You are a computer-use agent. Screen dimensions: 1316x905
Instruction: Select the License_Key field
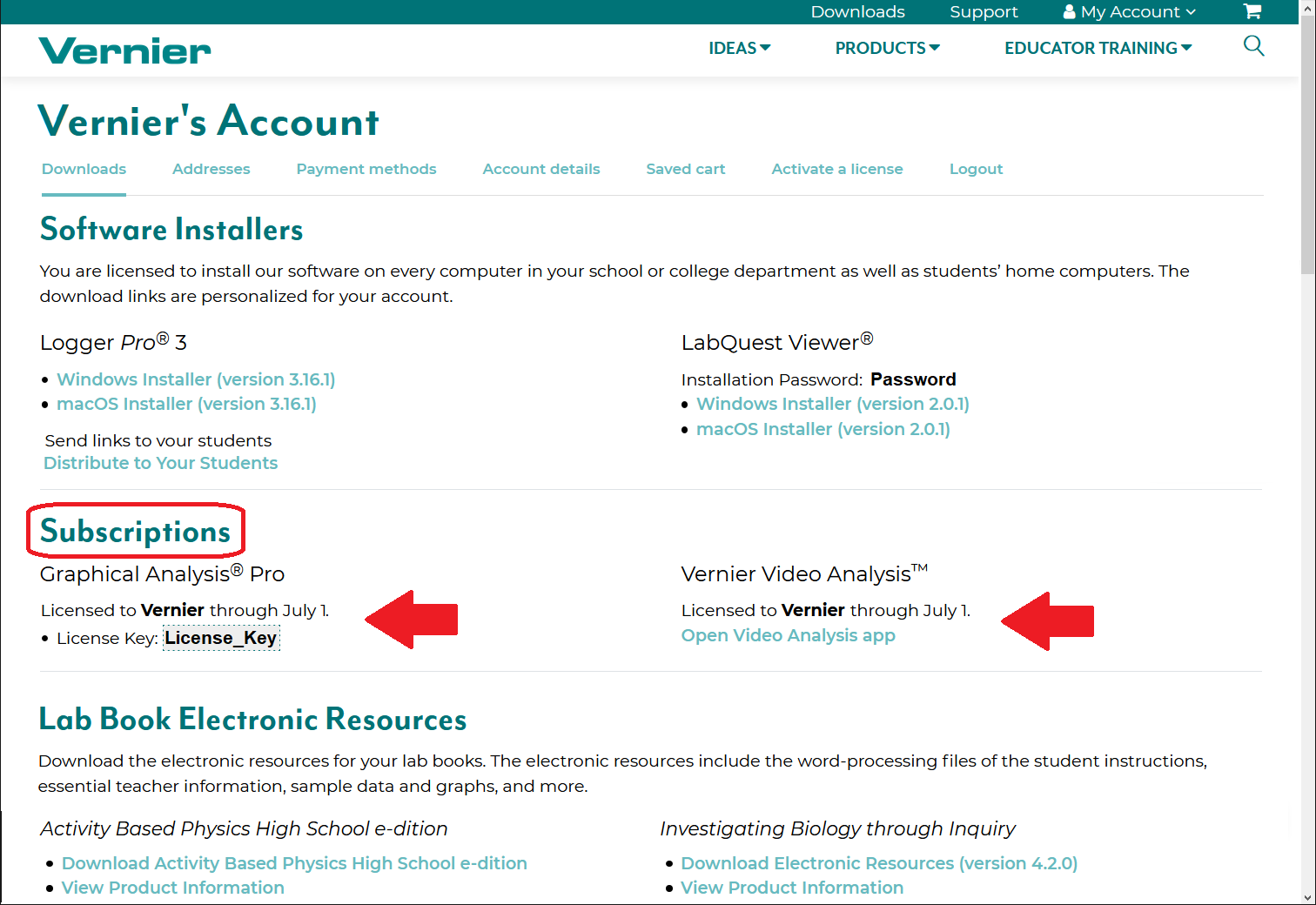(221, 638)
